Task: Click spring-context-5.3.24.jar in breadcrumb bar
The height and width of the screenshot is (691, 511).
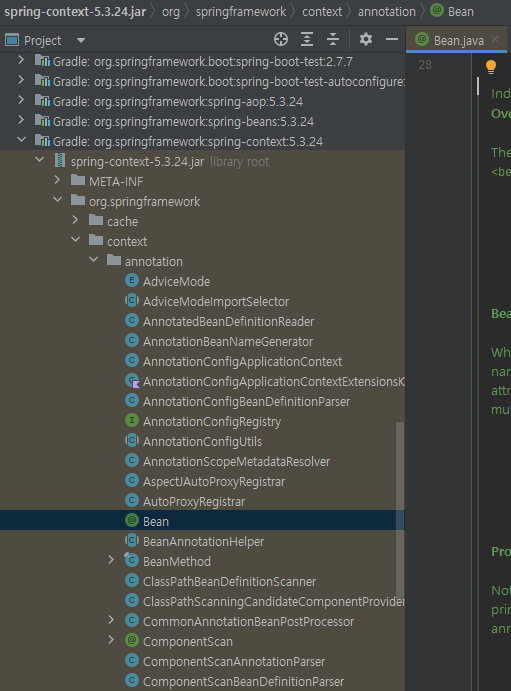Action: tap(75, 11)
